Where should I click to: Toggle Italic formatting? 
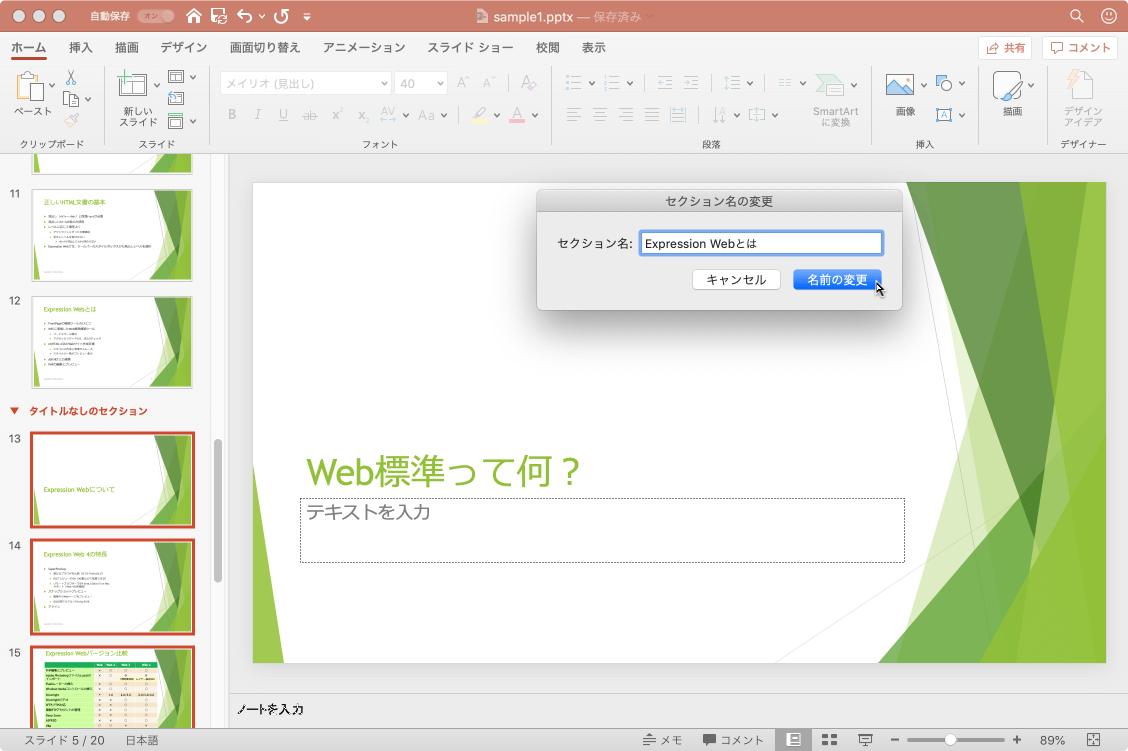tap(258, 114)
